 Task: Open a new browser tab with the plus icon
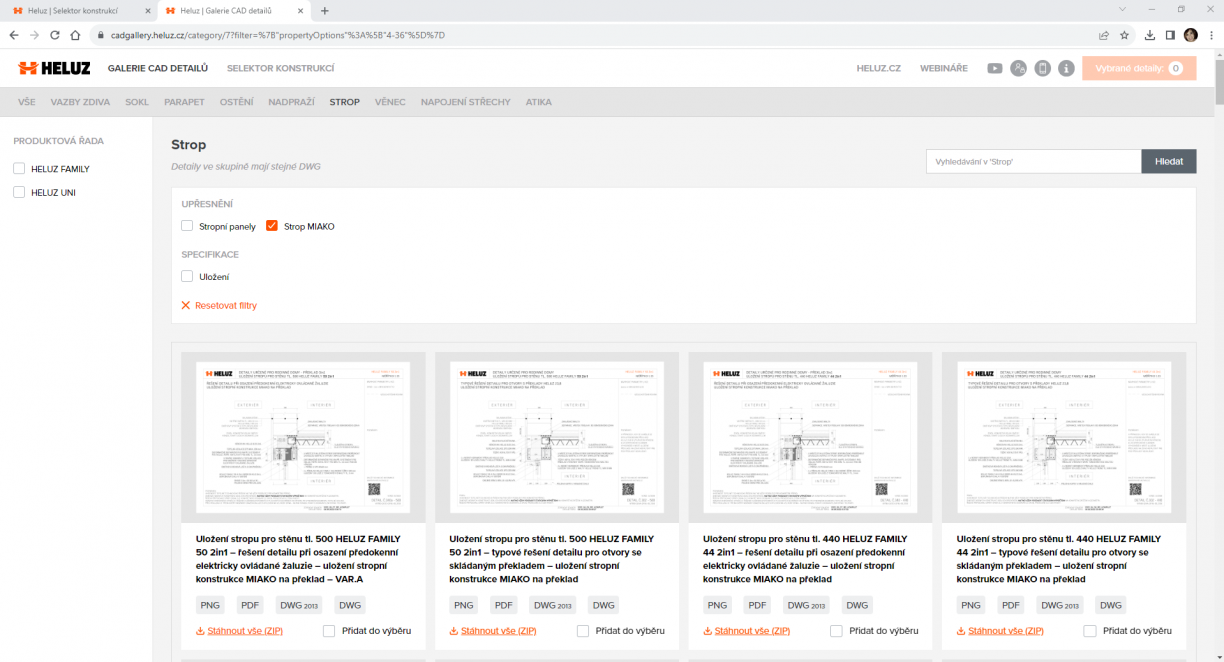coord(324,10)
